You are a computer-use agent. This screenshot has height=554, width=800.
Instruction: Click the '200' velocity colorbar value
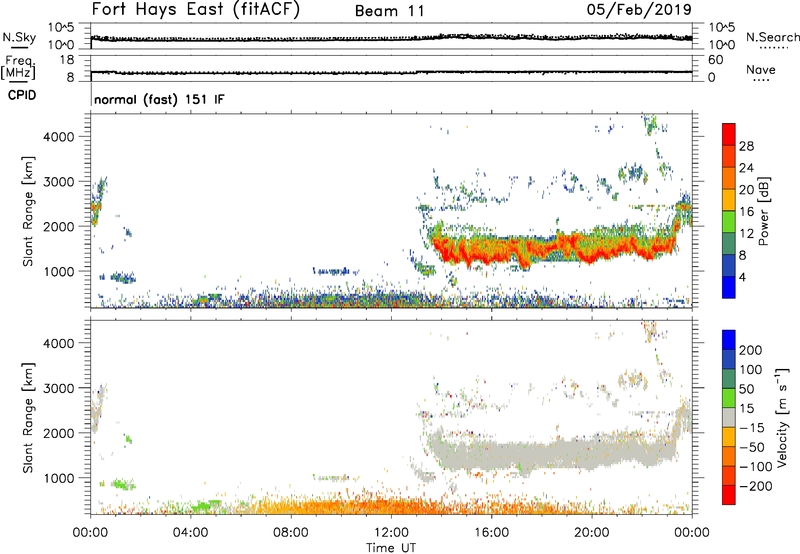pos(751,350)
